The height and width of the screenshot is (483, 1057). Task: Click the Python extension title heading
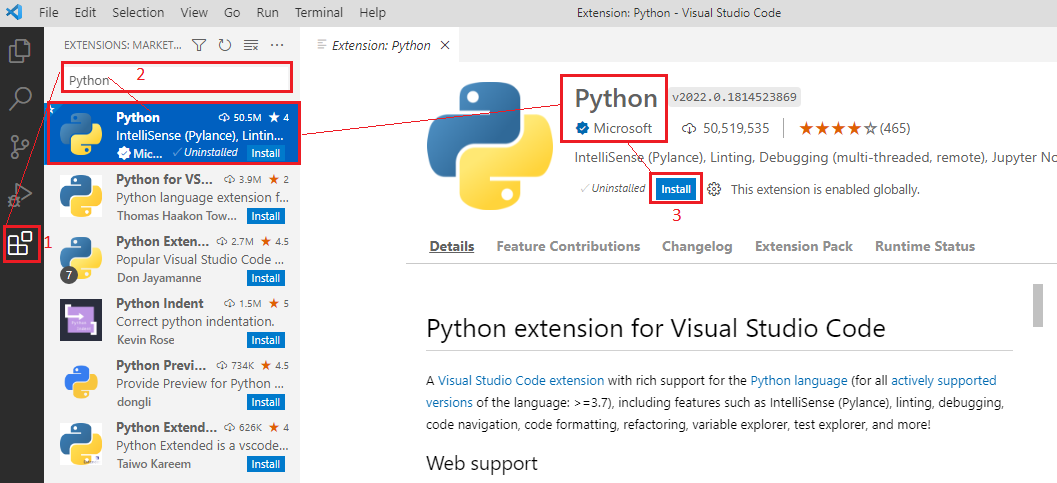[615, 98]
